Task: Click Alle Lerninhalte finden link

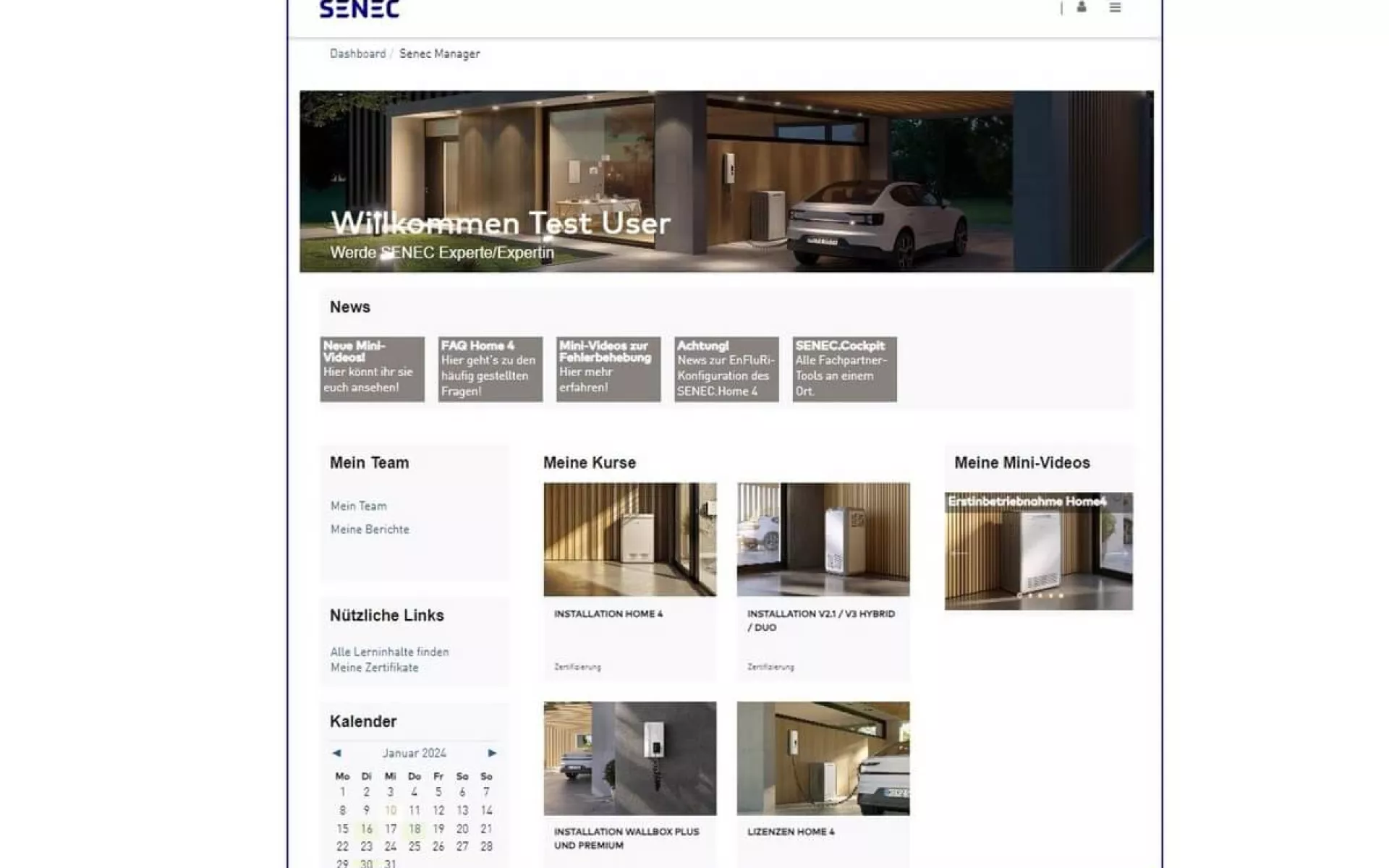Action: point(389,652)
